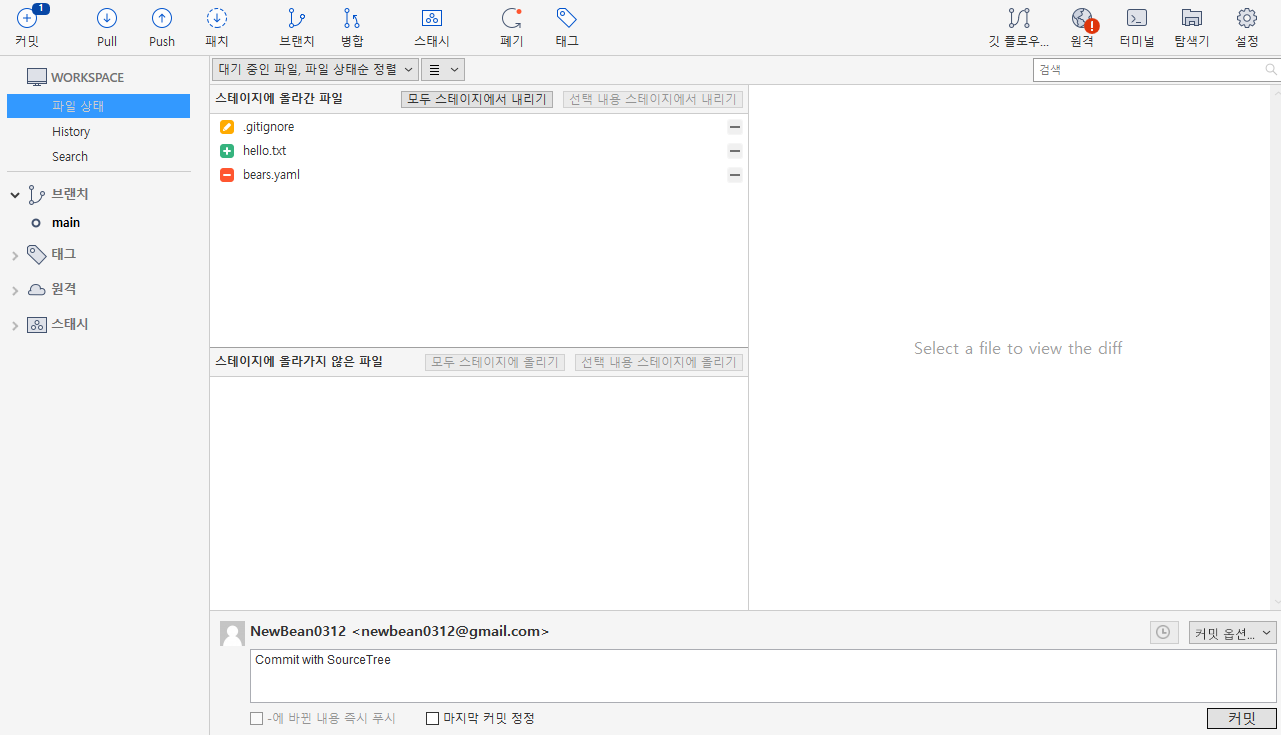
Task: Click the diff panel scrollbar down arrow
Action: click(1276, 603)
